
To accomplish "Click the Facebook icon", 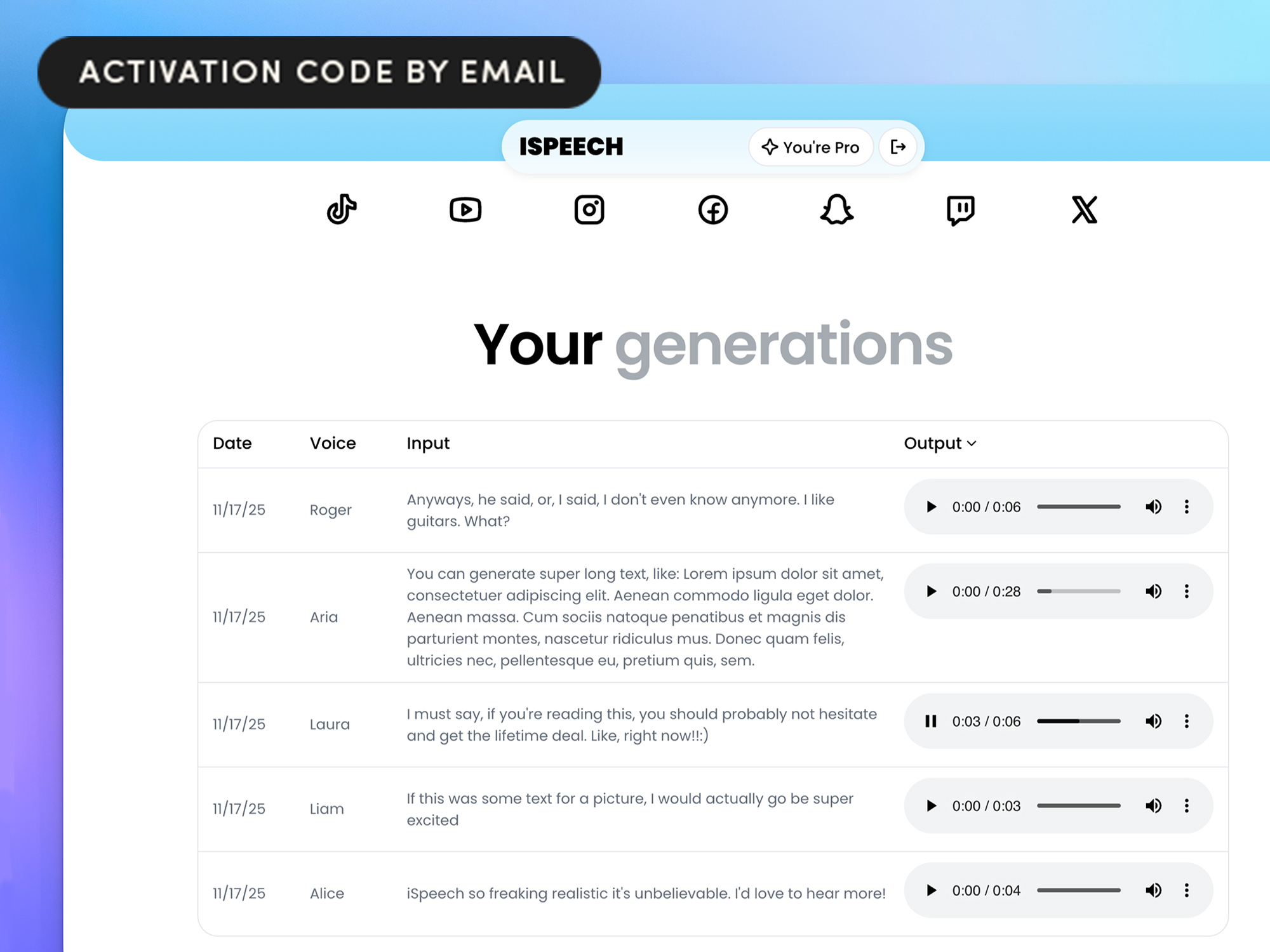I will [x=713, y=209].
